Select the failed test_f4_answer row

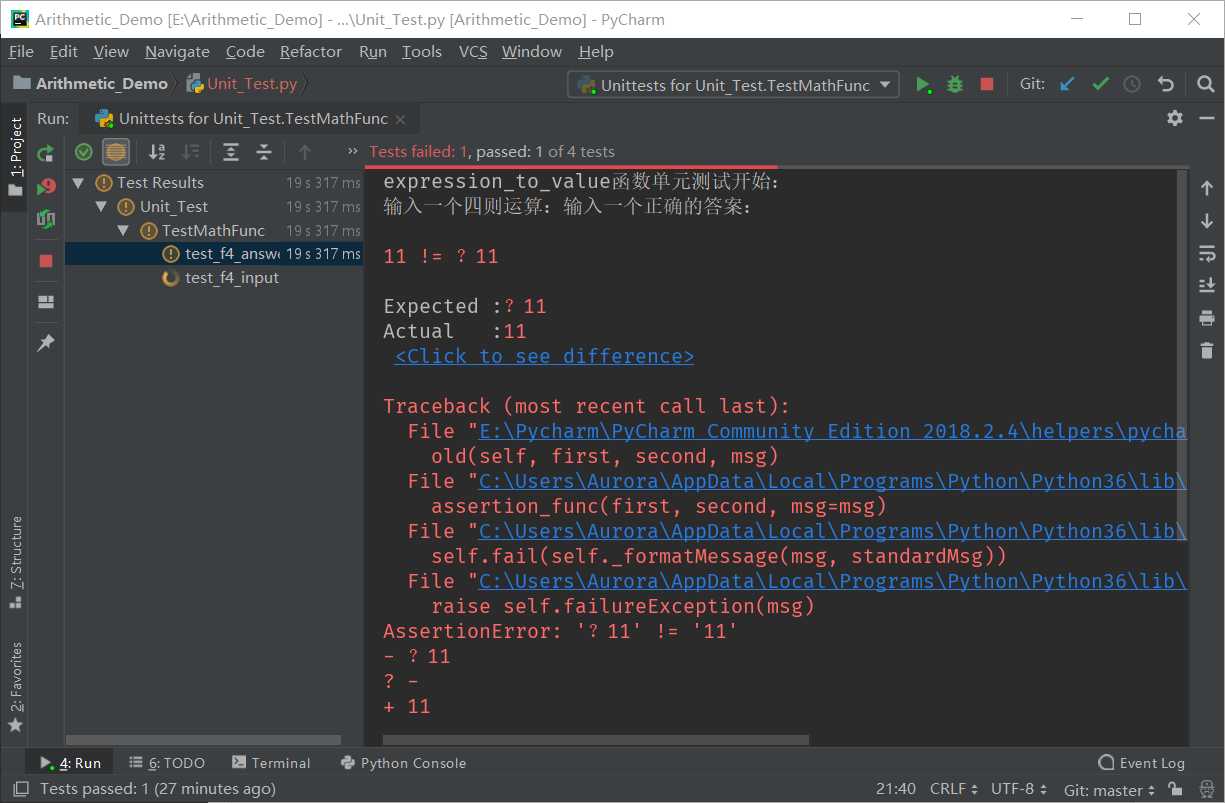213,254
